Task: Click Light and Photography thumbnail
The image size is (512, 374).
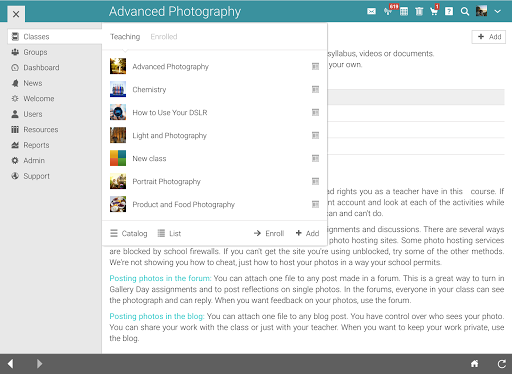Action: click(x=118, y=135)
